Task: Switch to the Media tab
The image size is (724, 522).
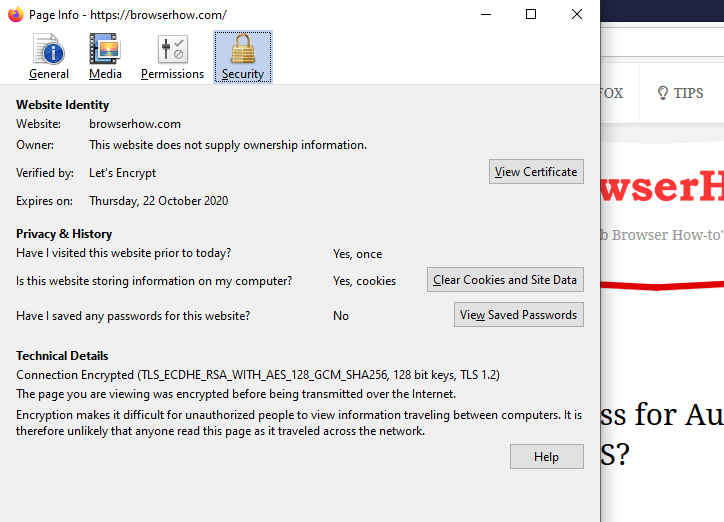Action: (105, 57)
